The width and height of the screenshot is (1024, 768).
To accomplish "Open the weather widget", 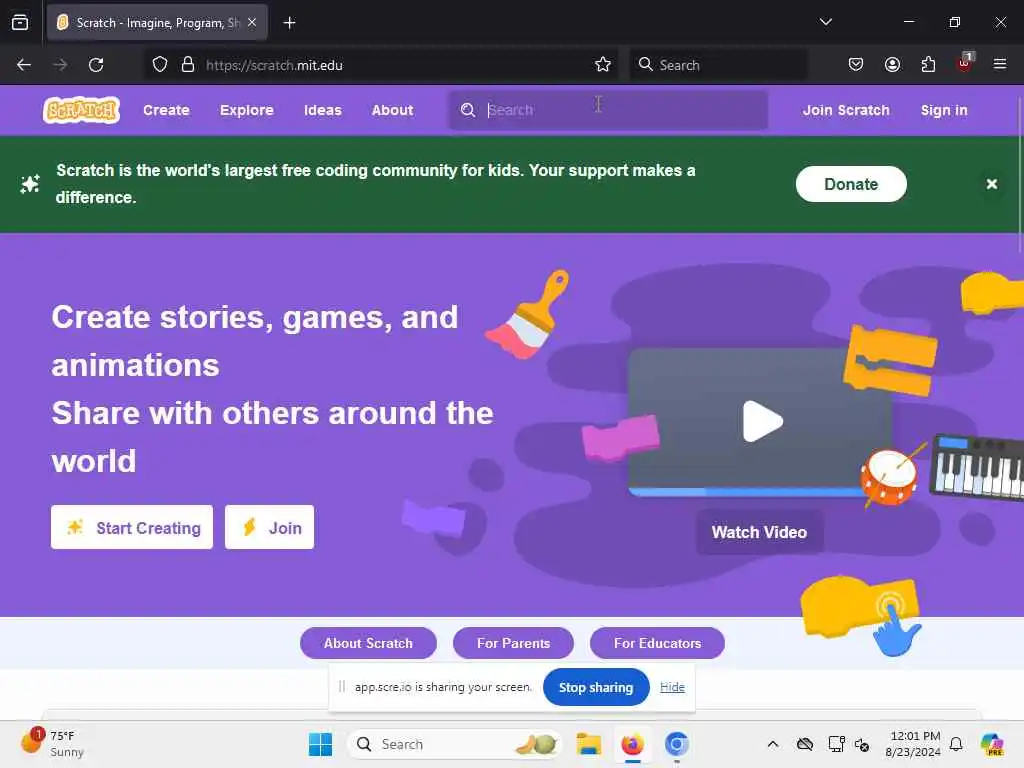I will coord(52,744).
